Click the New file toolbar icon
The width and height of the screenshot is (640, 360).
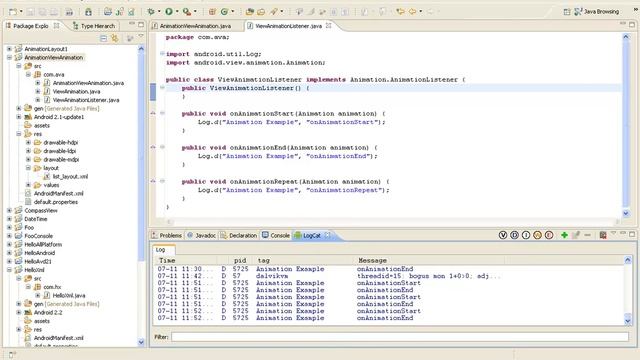13,12
